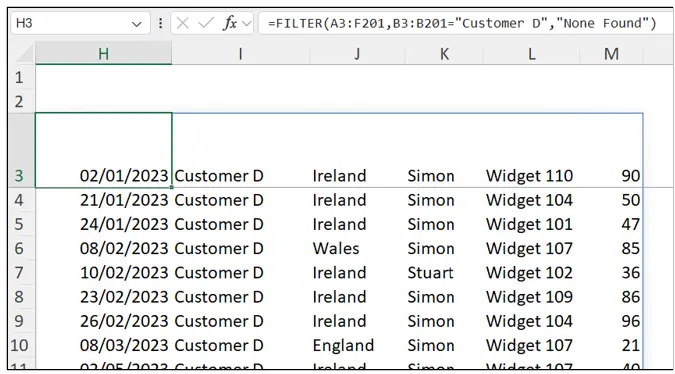The width and height of the screenshot is (675, 374).
Task: Click cell with date 08/03/2023
Action: [x=103, y=345]
